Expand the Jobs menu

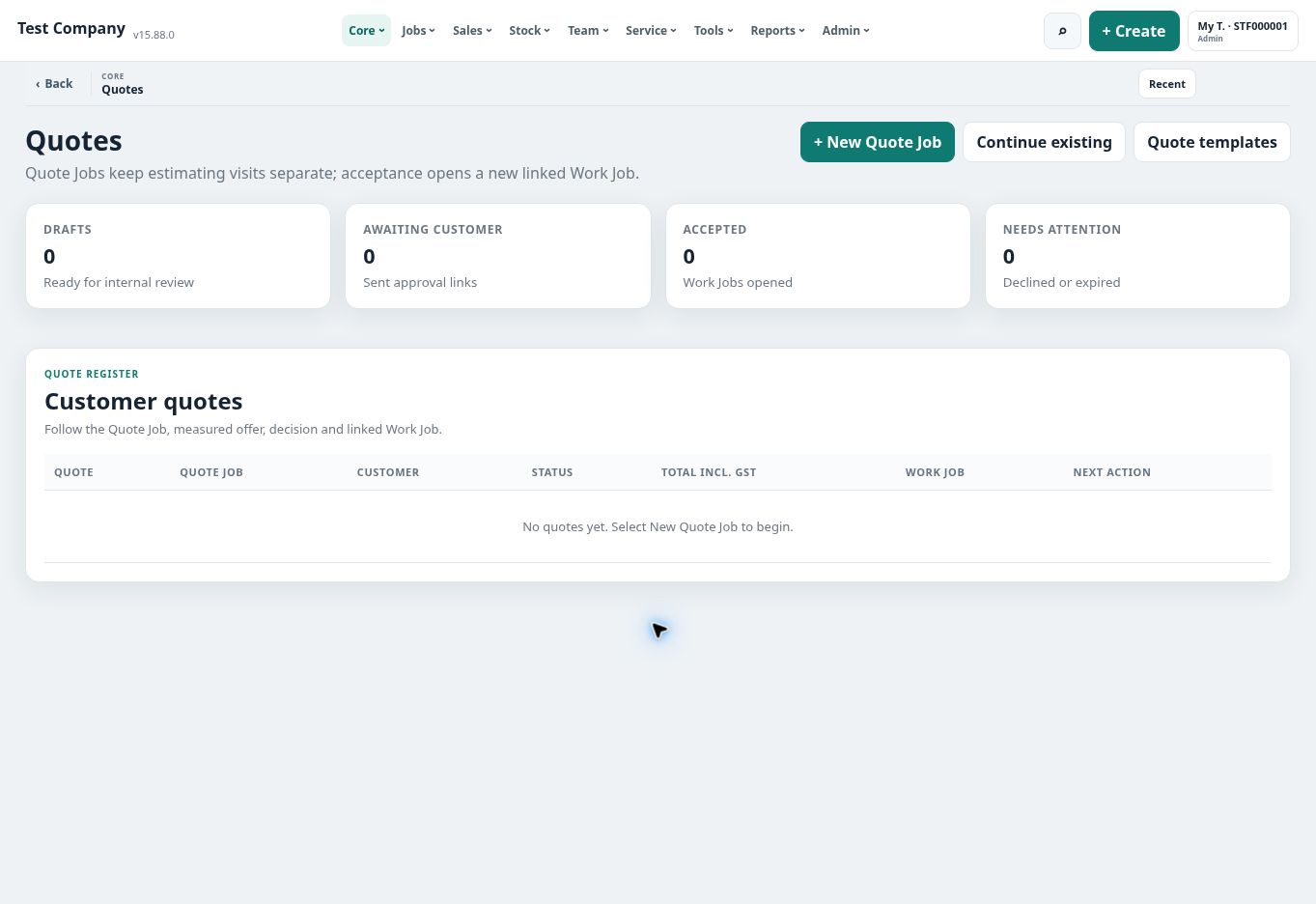point(418,31)
